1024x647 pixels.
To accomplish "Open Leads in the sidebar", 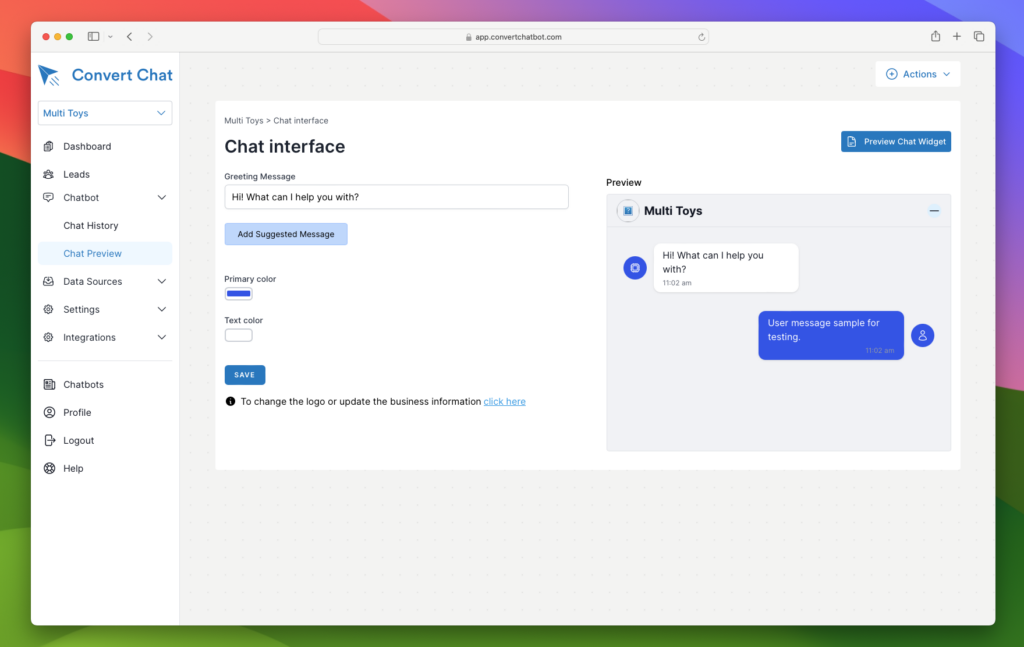I will coord(76,174).
